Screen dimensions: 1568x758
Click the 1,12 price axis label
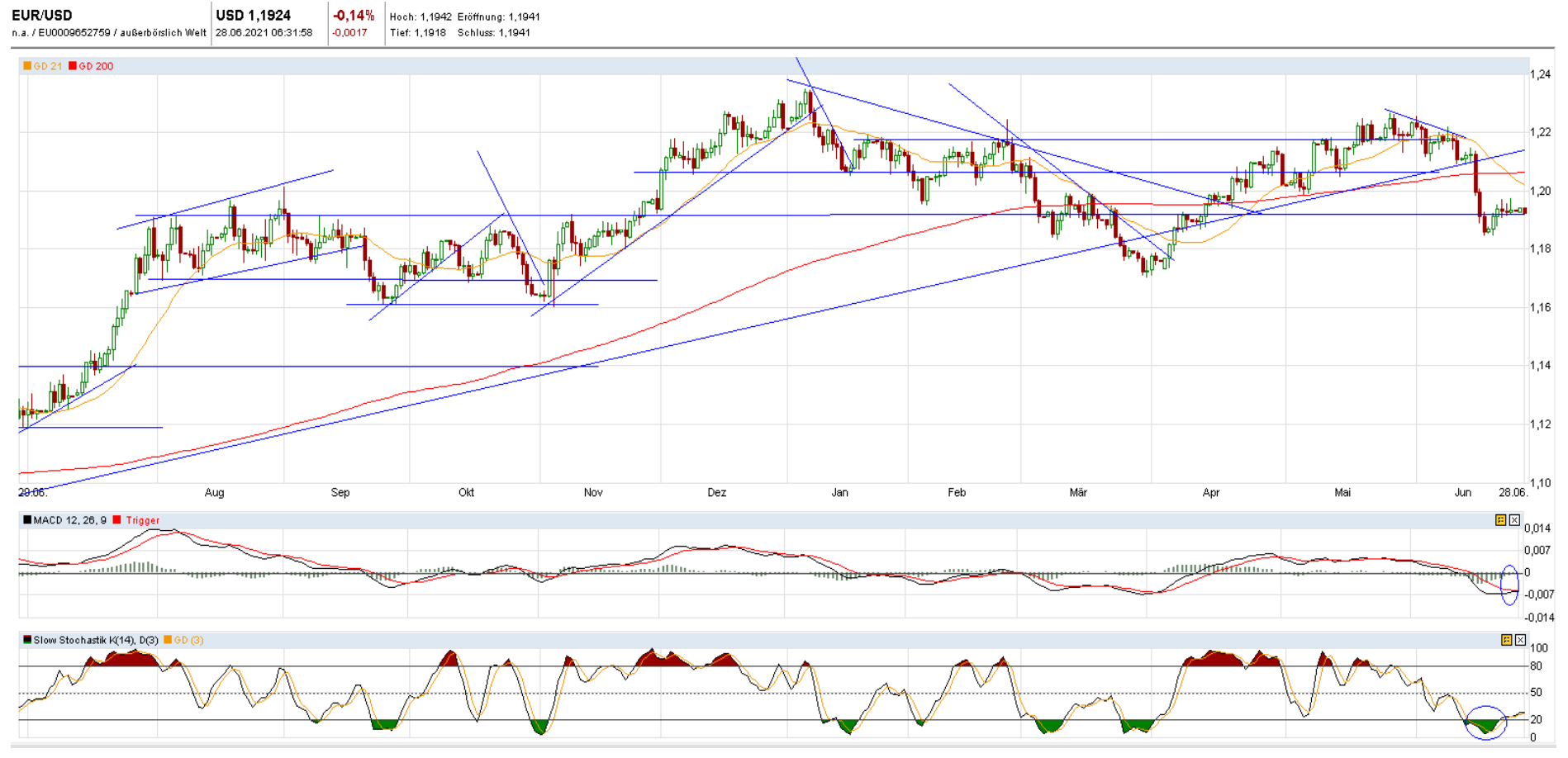[x=1540, y=424]
